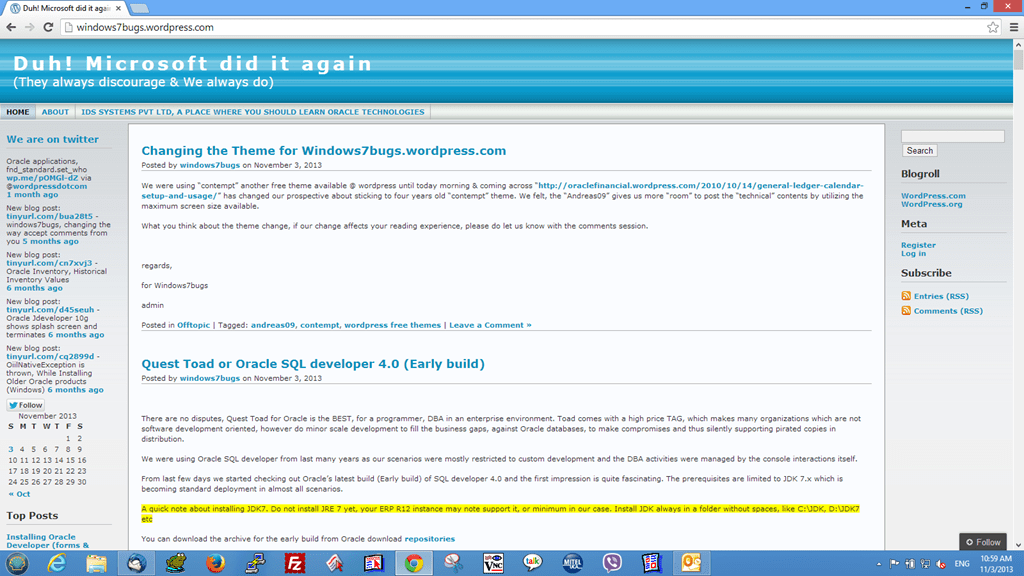
Task: Open the Offtopic category link
Action: (x=193, y=325)
